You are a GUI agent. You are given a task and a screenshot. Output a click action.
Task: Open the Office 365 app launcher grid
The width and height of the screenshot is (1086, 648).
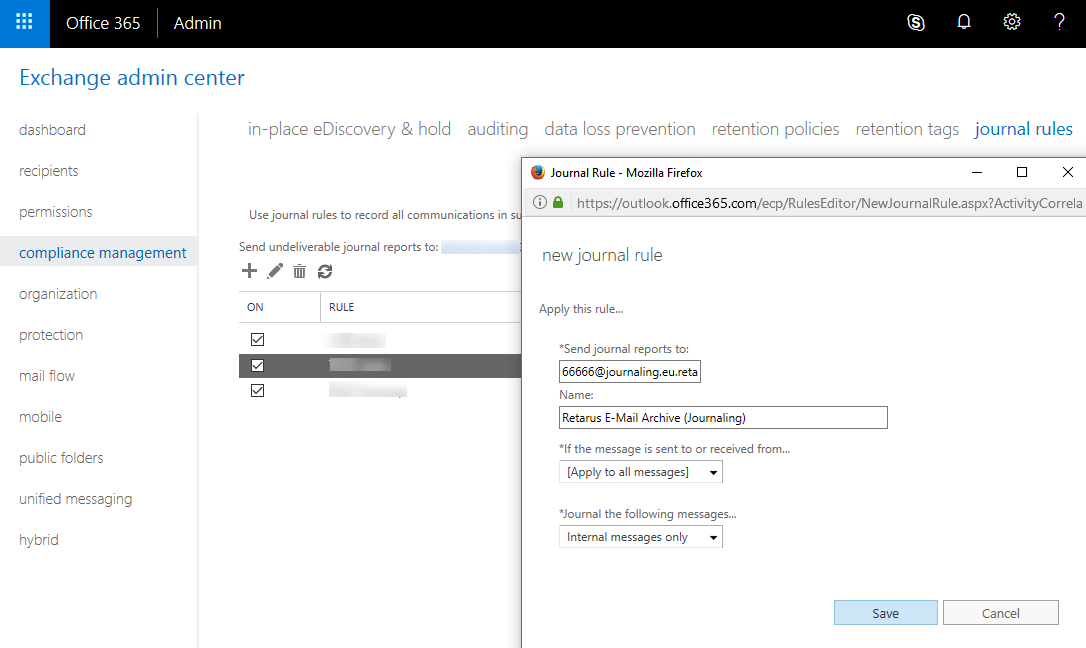pos(24,23)
